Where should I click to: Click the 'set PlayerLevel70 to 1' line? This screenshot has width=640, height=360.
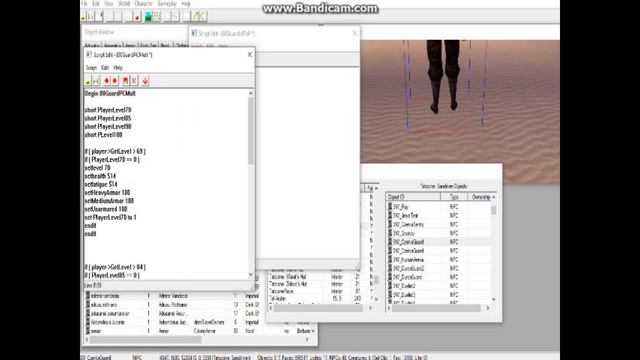[x=111, y=218]
